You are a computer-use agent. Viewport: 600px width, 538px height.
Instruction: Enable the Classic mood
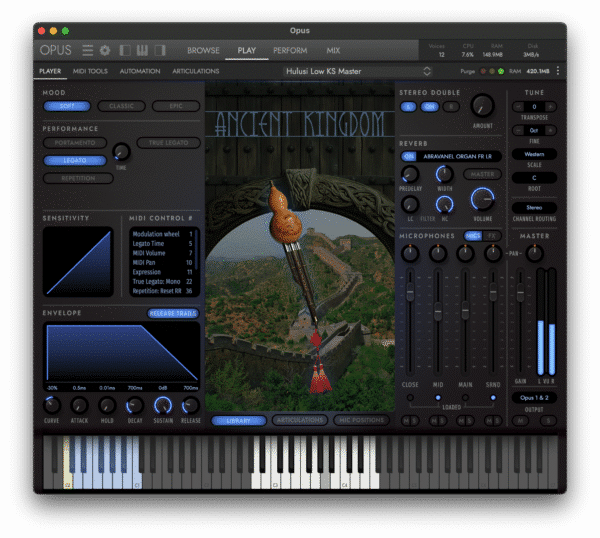tap(121, 106)
